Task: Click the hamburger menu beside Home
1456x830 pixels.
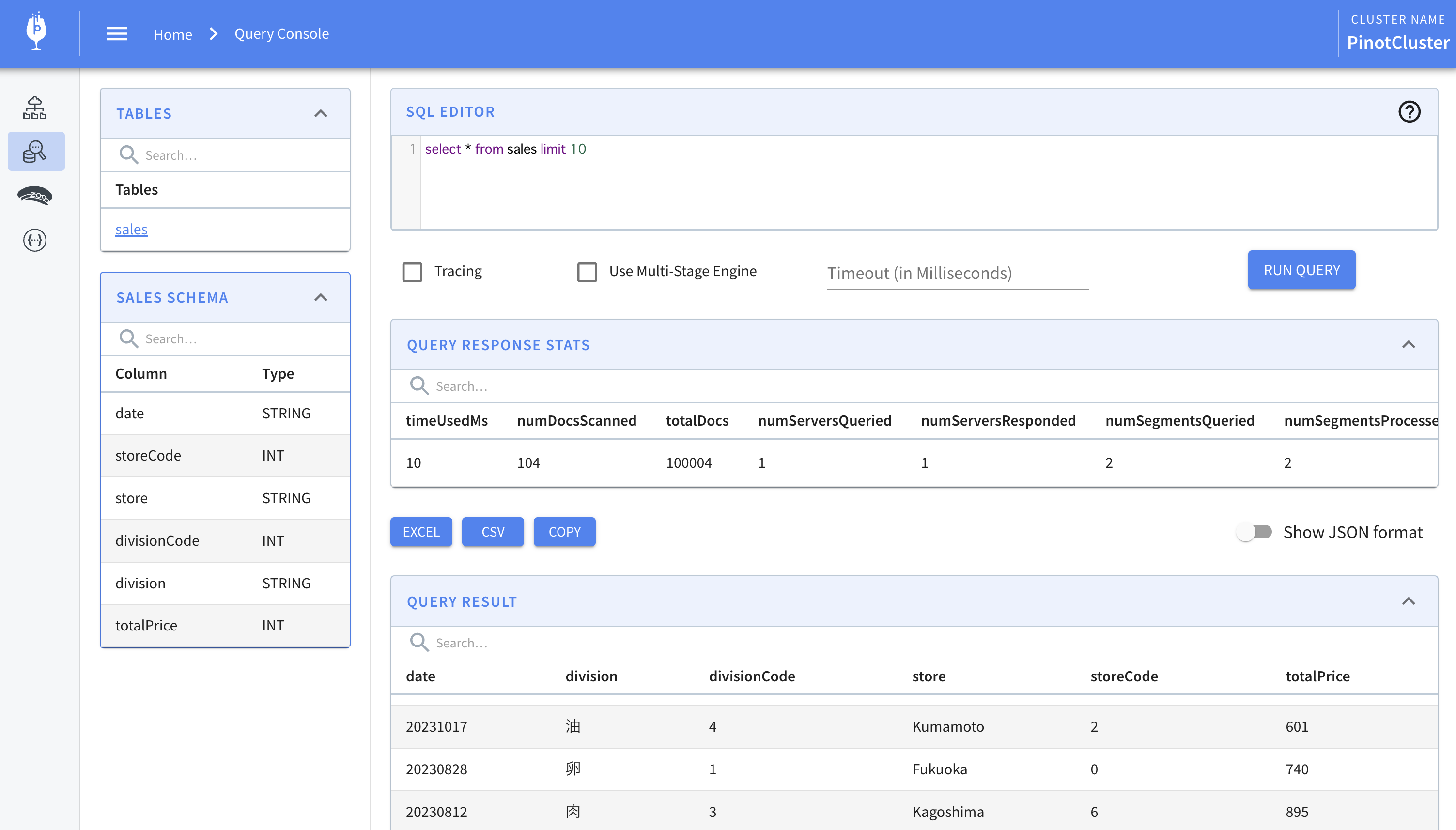Action: click(116, 33)
